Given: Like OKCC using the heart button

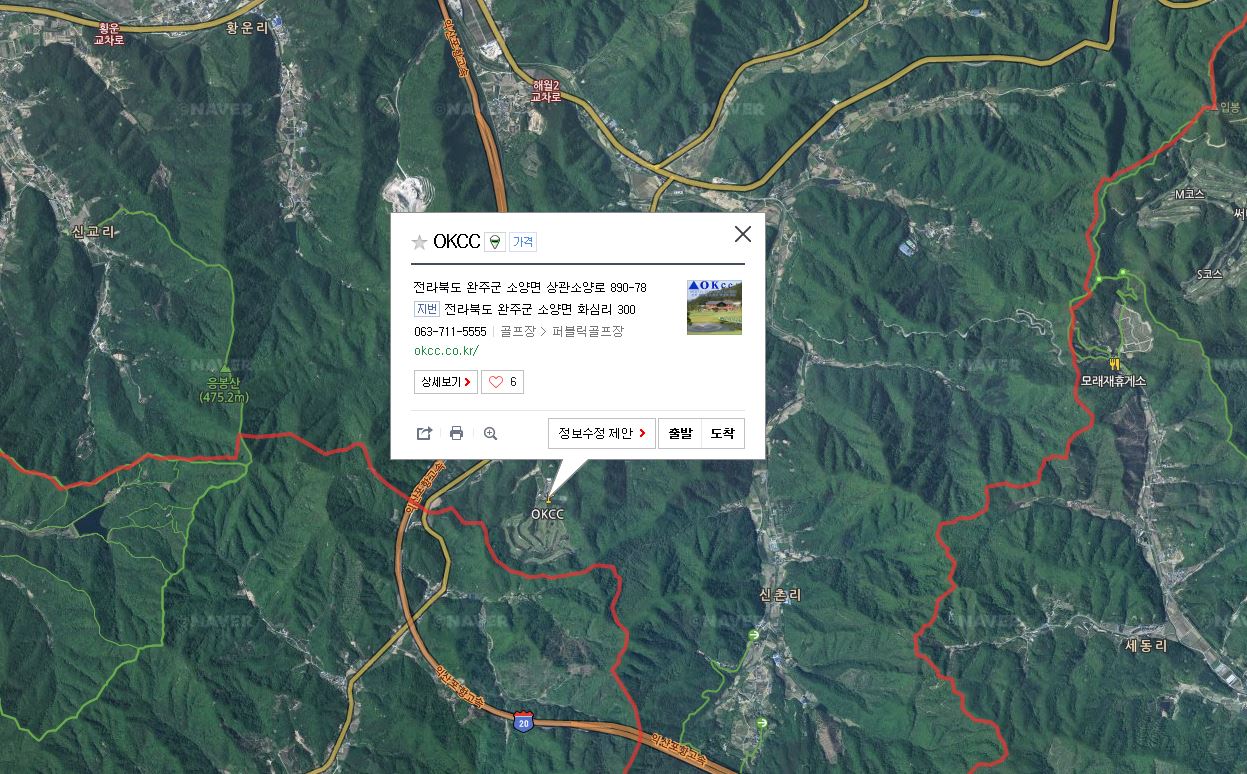Looking at the screenshot, I should tap(503, 382).
